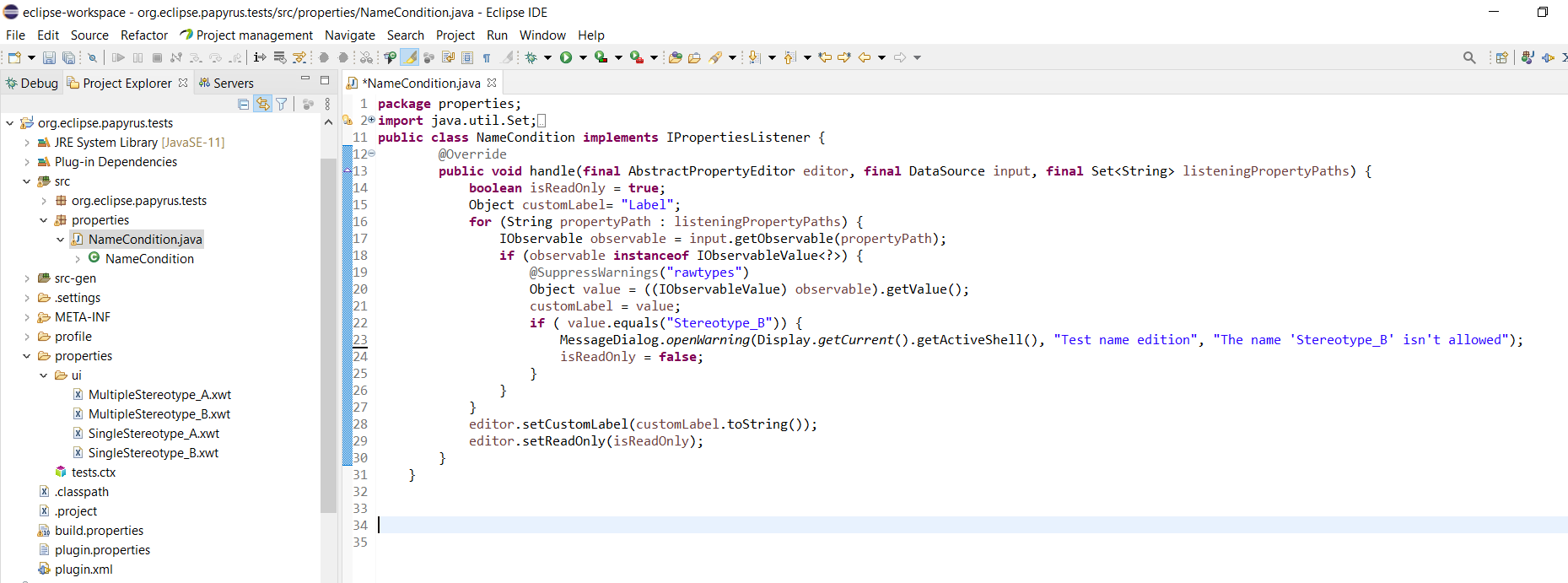Toggle Mark Occurrences highlighter in toolbar
Screen dimensions: 1568x583
click(x=409, y=57)
